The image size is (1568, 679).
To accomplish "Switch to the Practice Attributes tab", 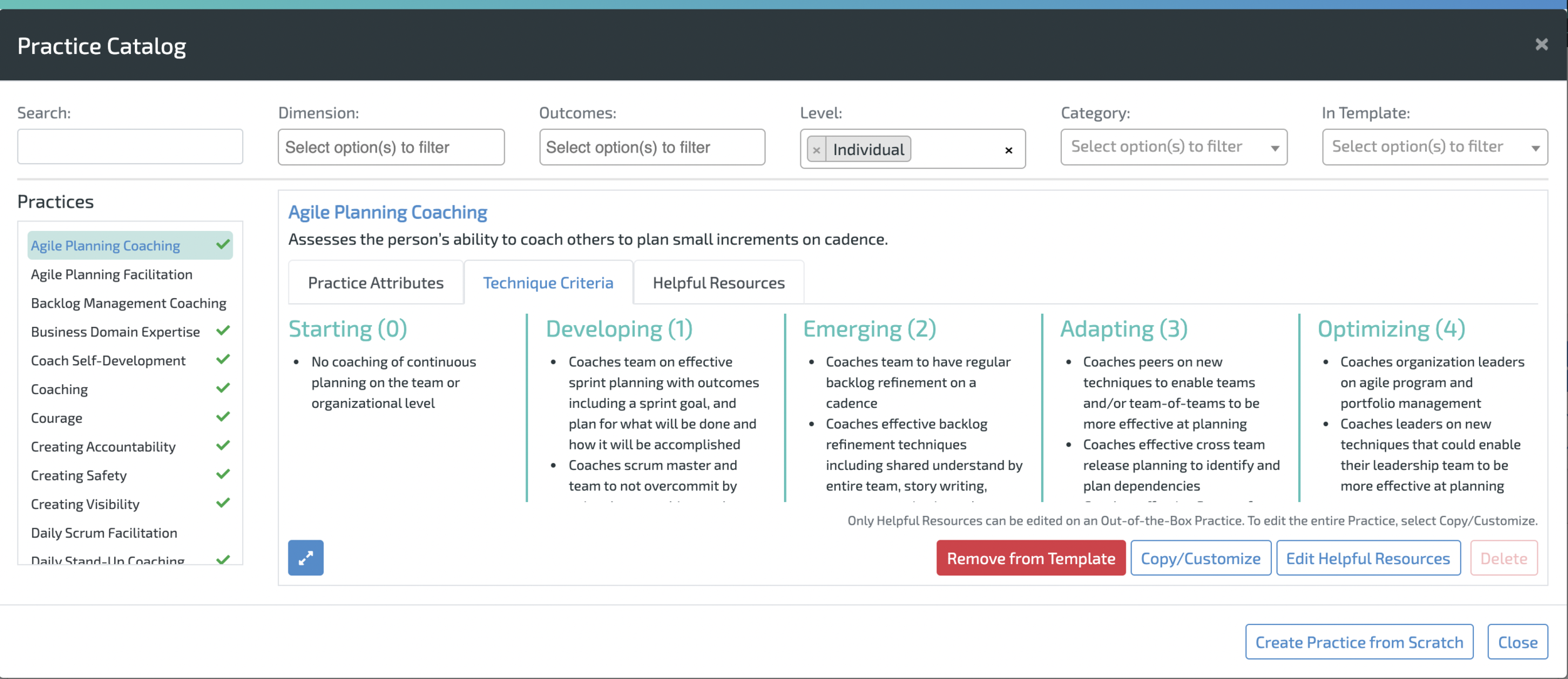I will tap(375, 282).
